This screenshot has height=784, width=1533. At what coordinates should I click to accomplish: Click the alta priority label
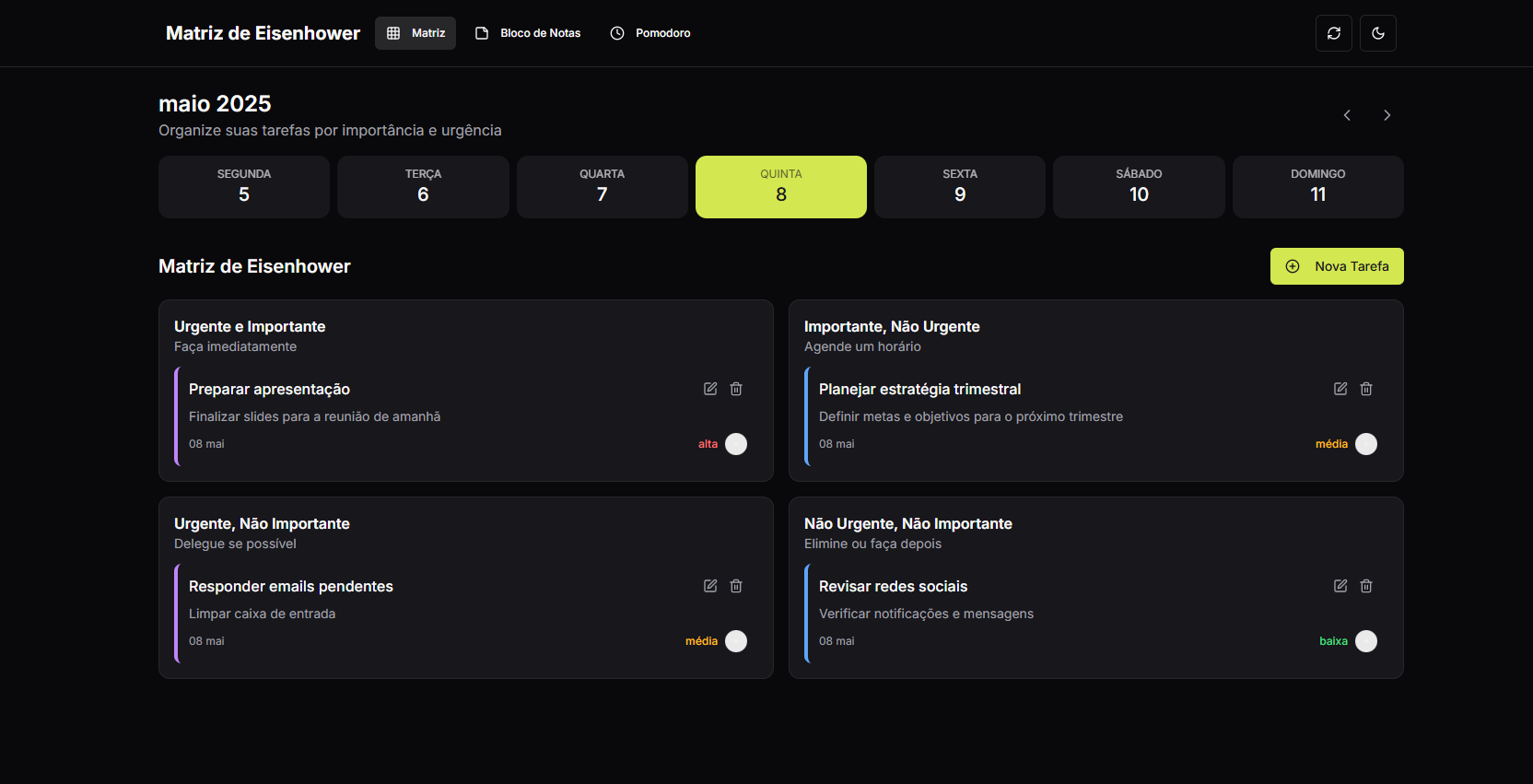[x=708, y=444]
